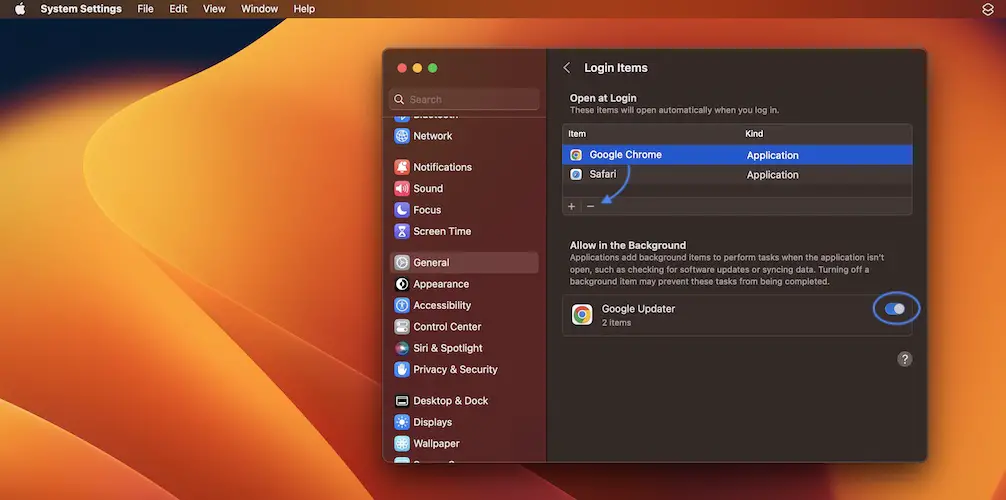Zoom window with green button
Screen dimensions: 1006x500
pyautogui.click(x=432, y=68)
